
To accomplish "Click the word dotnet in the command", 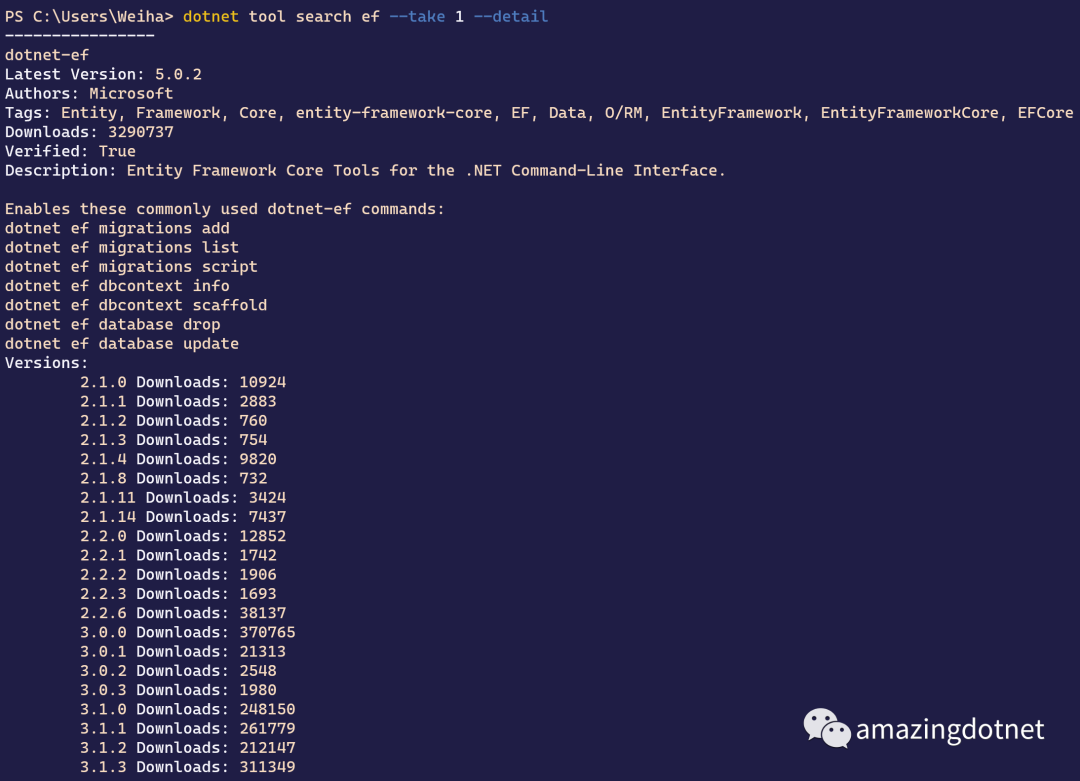I will pyautogui.click(x=211, y=17).
